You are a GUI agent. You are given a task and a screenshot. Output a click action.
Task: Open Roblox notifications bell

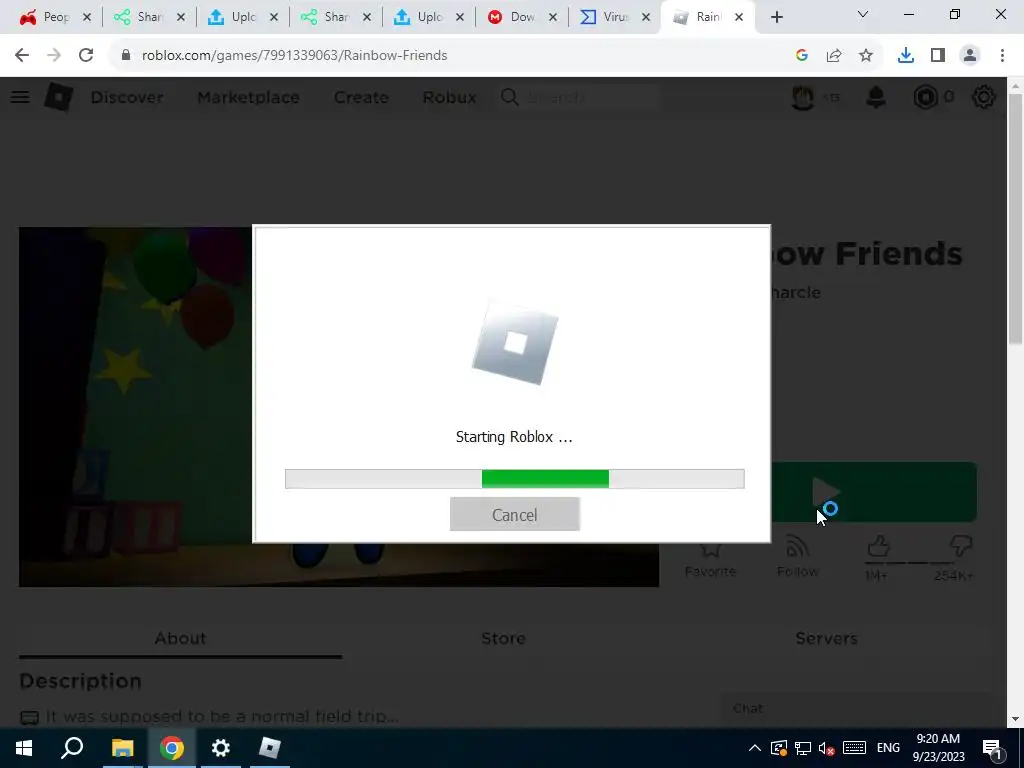876,97
